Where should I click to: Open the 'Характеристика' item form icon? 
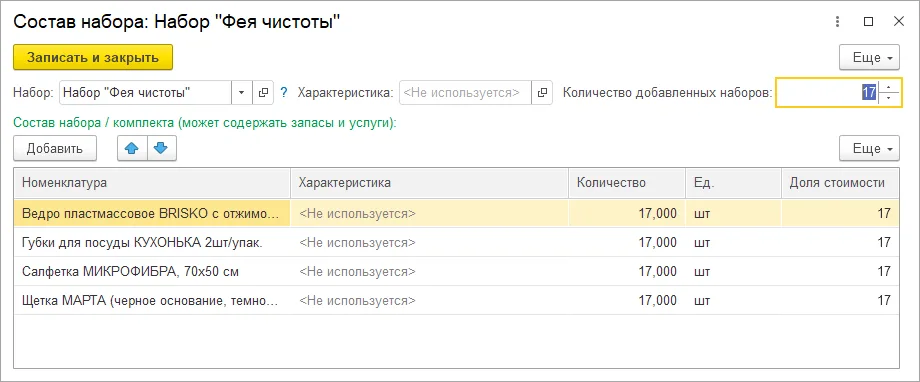point(542,93)
